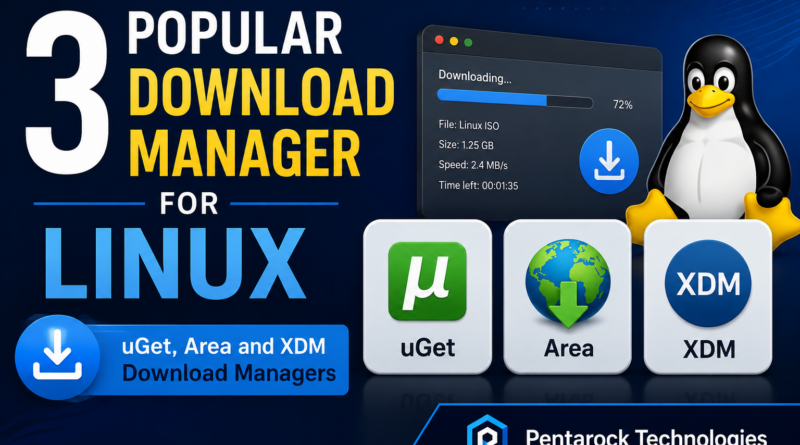Click the 72% progress value

pos(622,105)
